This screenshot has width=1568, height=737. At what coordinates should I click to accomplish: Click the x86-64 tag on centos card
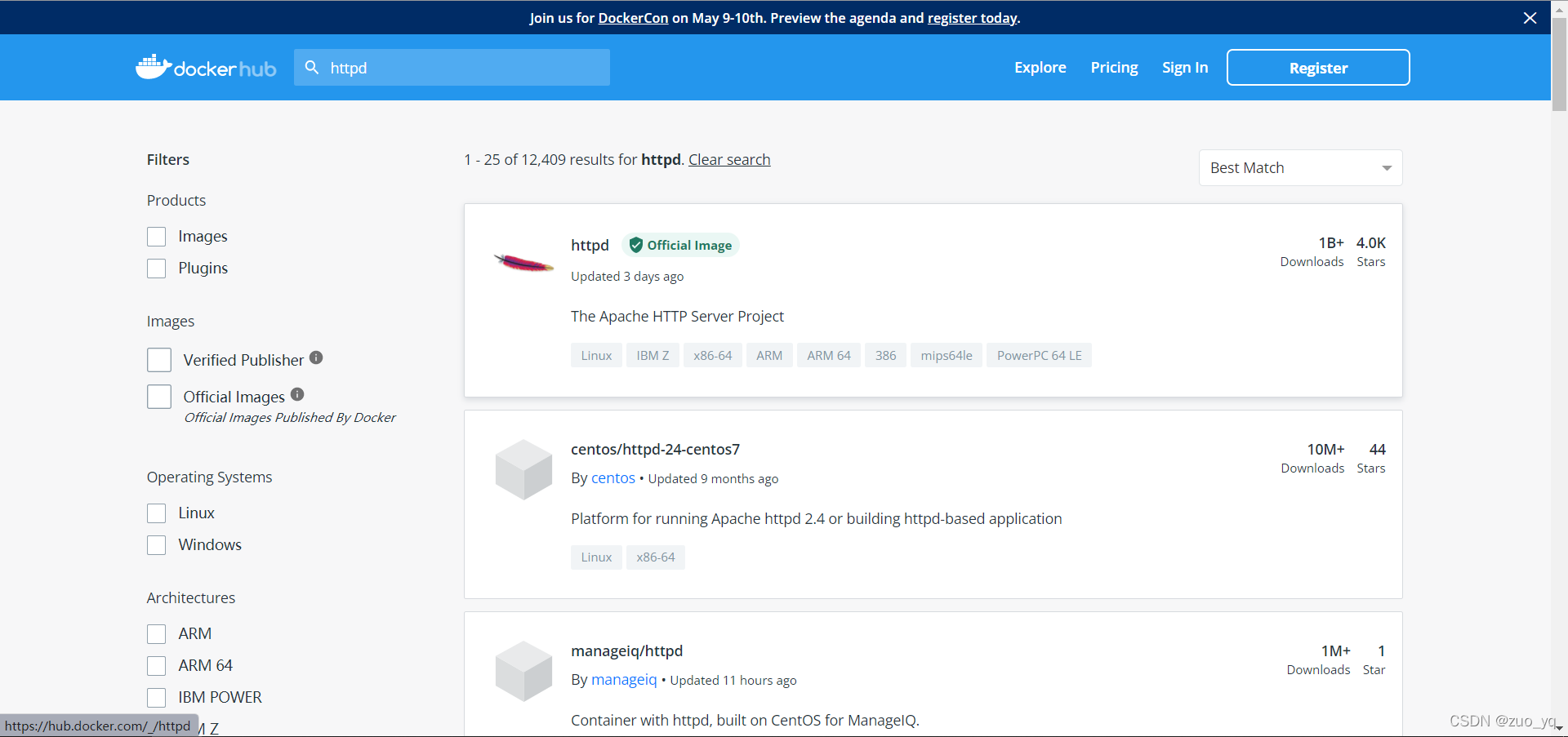pyautogui.click(x=656, y=557)
